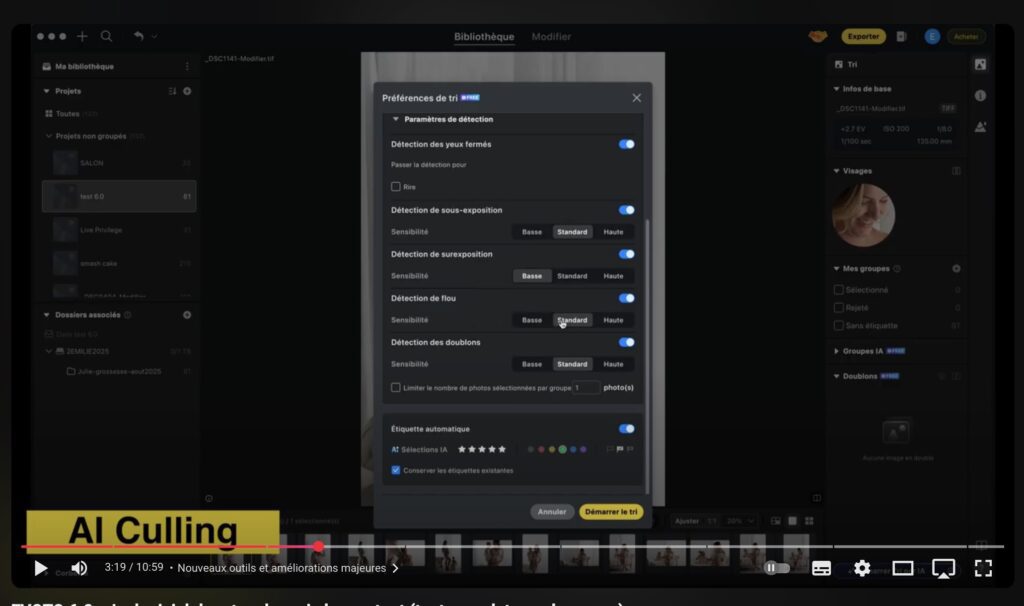Viewport: 1024px width, 606px height.
Task: Mute the video volume speaker icon
Action: click(79, 568)
